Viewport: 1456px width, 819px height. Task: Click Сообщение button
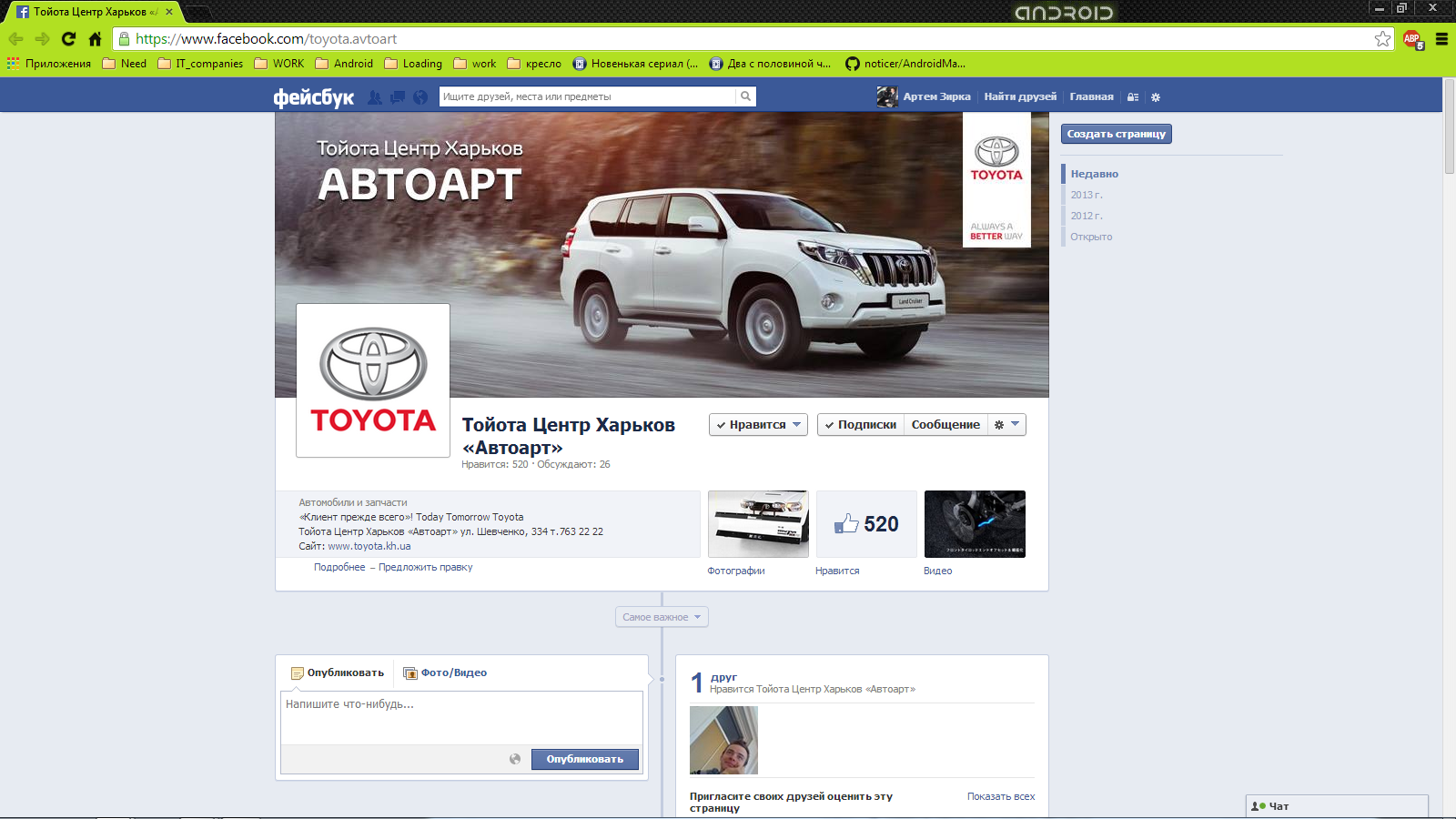tap(945, 425)
